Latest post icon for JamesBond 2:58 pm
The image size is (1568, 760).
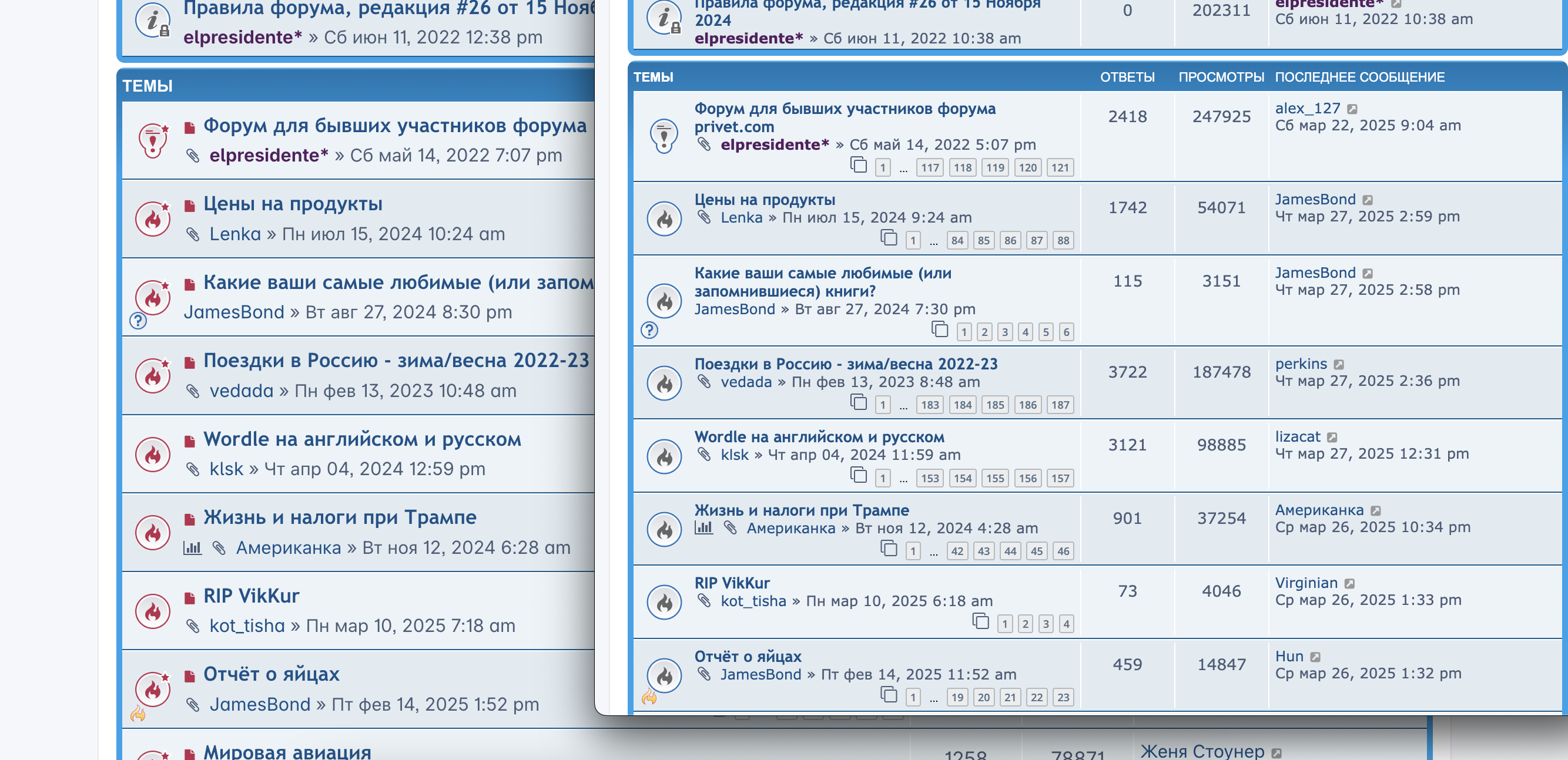1368,273
